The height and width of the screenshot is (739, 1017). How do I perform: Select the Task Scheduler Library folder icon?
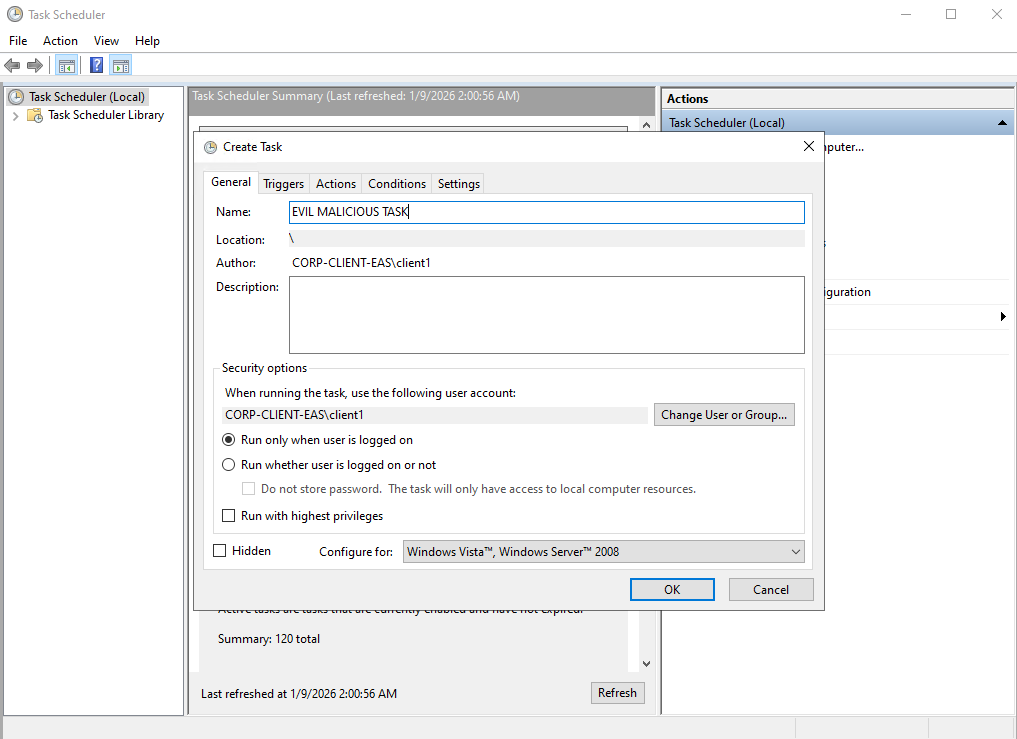point(35,115)
